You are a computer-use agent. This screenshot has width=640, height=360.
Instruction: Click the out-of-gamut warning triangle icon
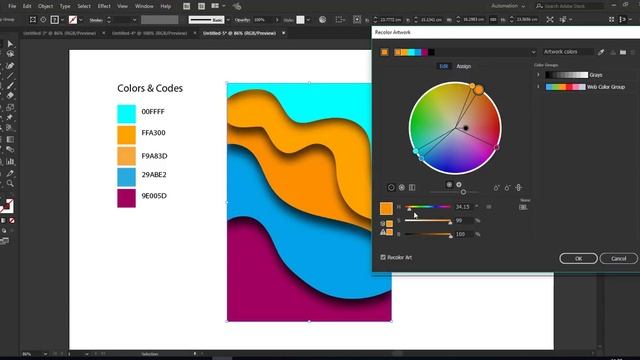(383, 232)
